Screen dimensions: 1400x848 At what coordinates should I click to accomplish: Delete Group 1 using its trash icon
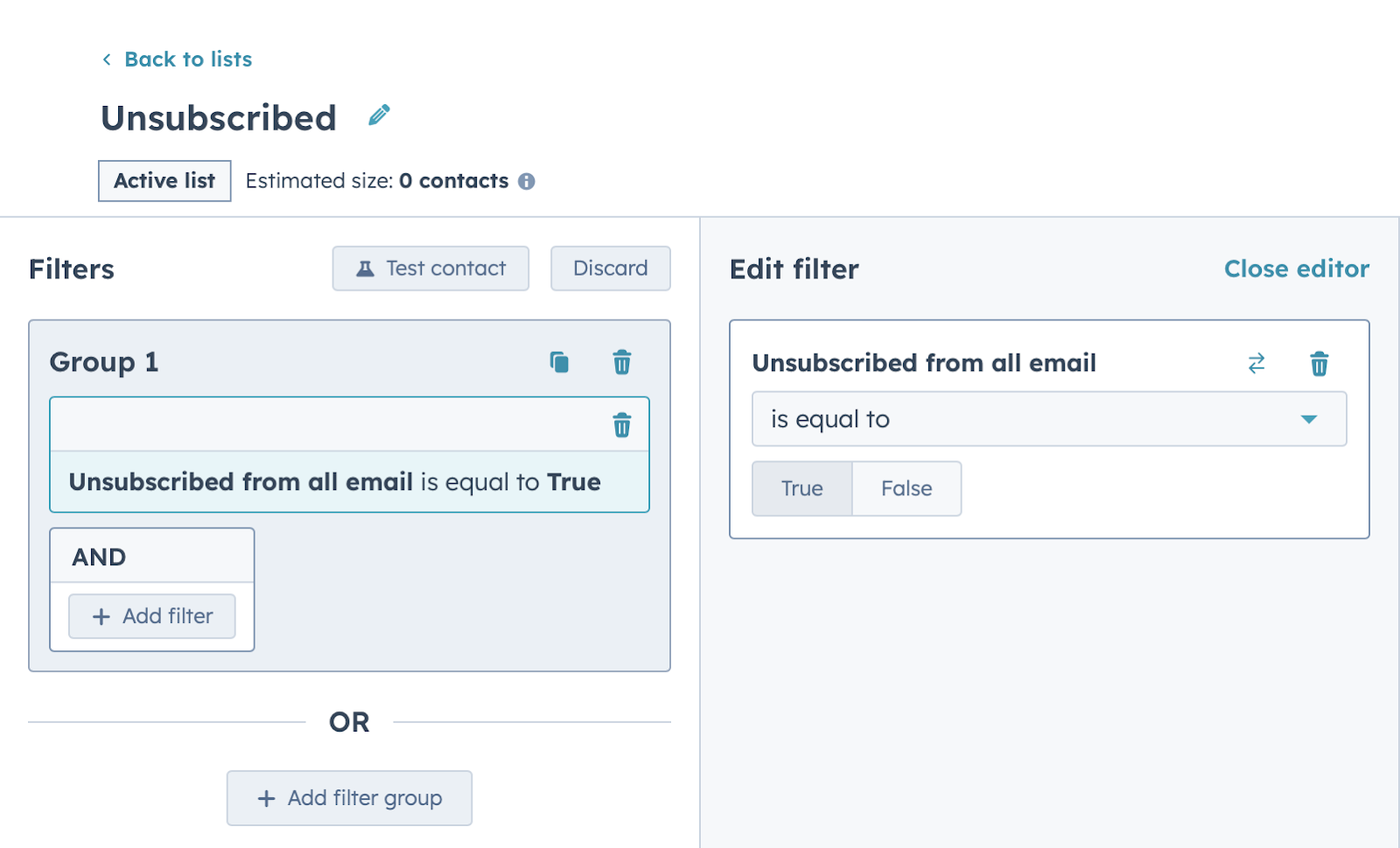point(621,362)
